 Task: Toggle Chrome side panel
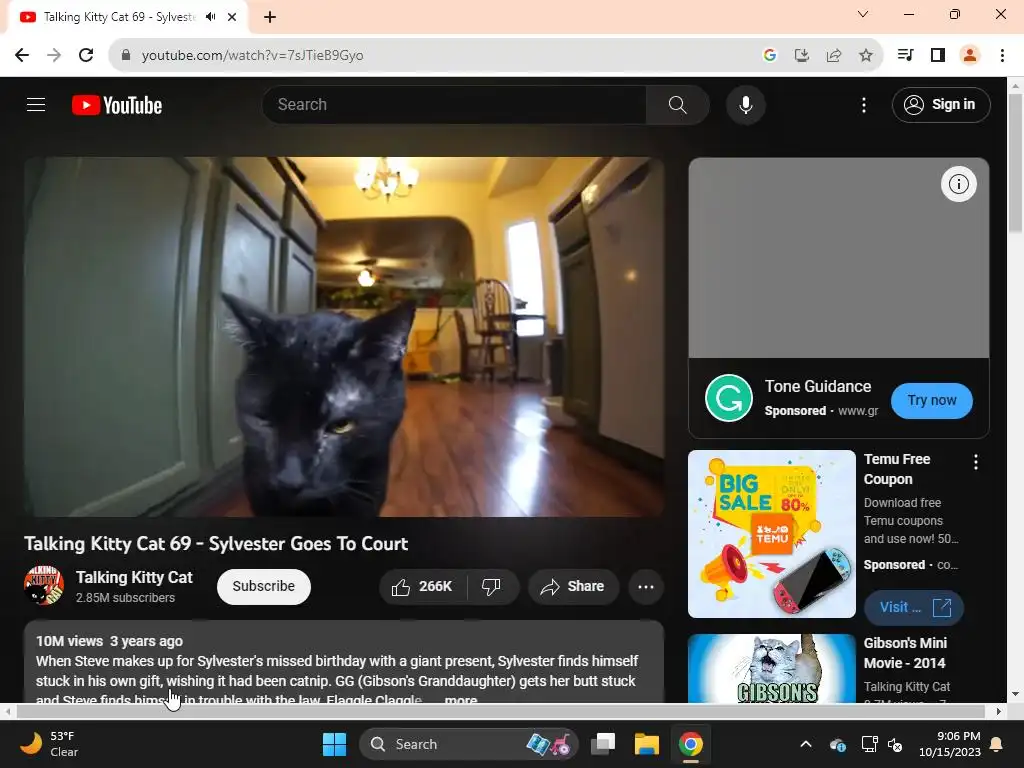(x=938, y=56)
